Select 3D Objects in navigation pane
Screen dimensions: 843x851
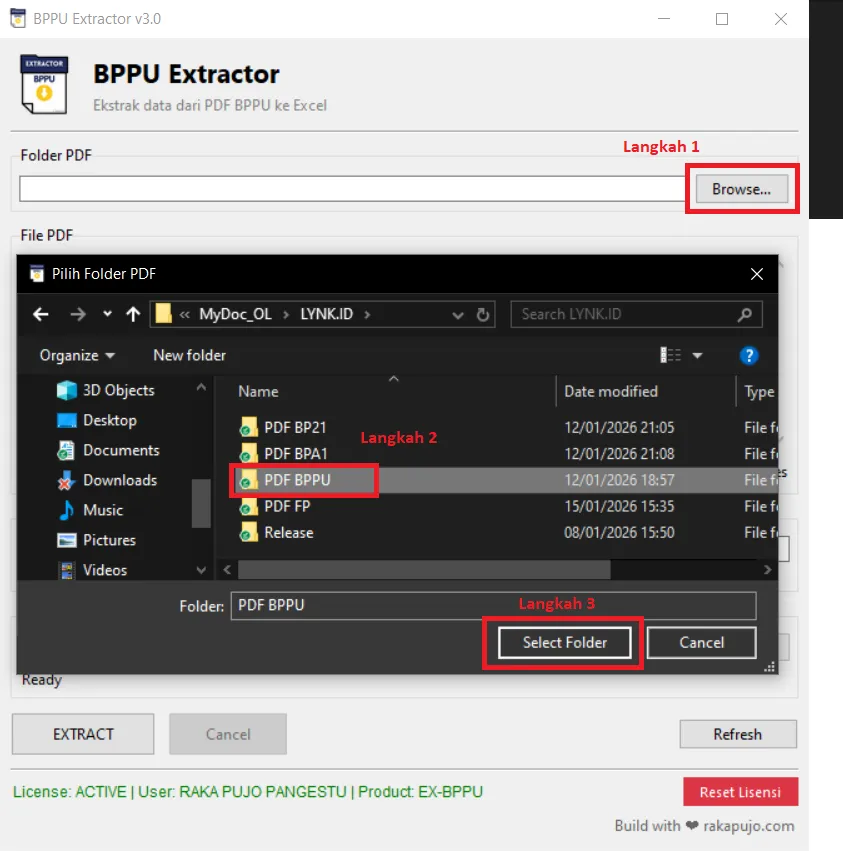[118, 390]
